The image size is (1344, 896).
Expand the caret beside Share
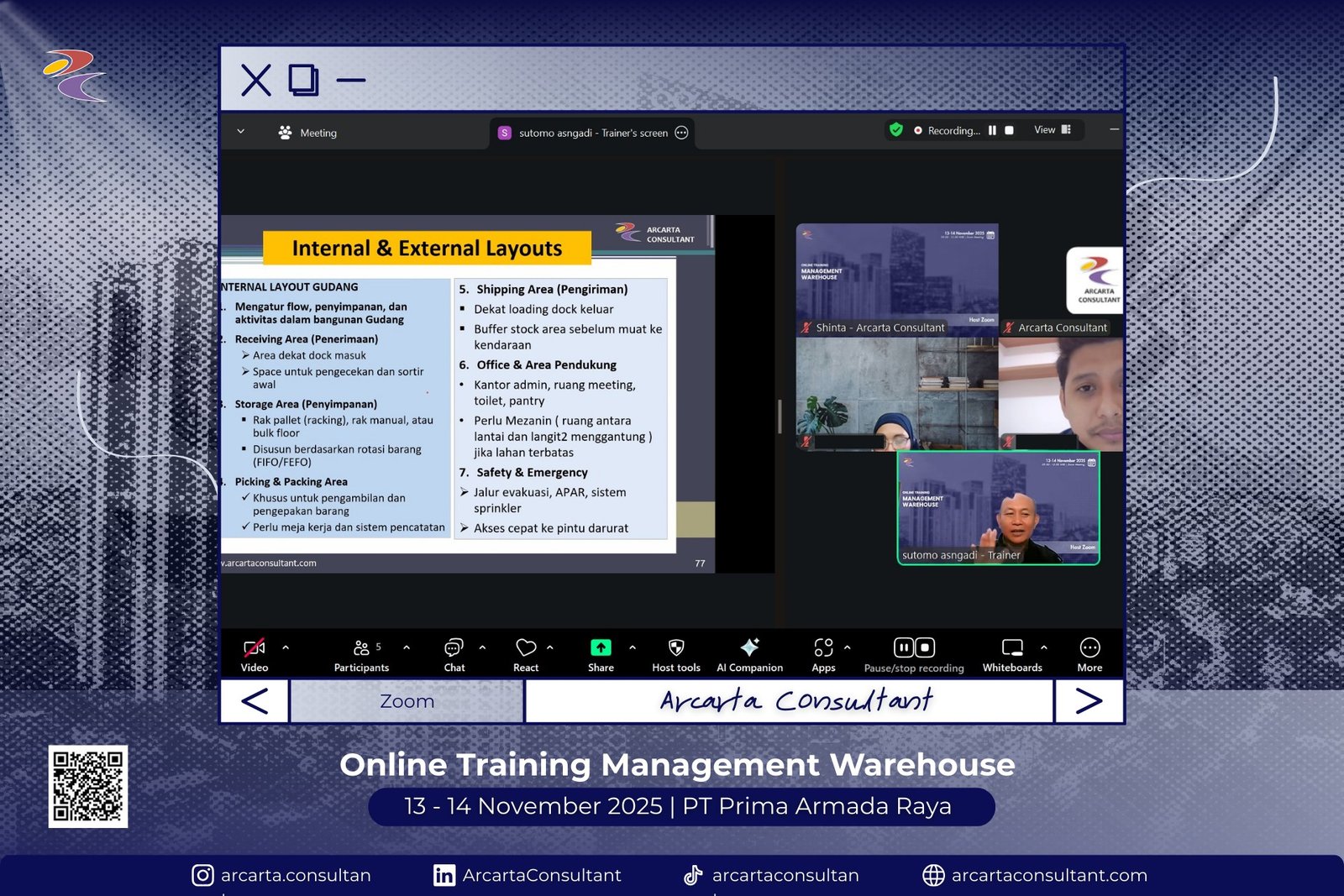[633, 647]
